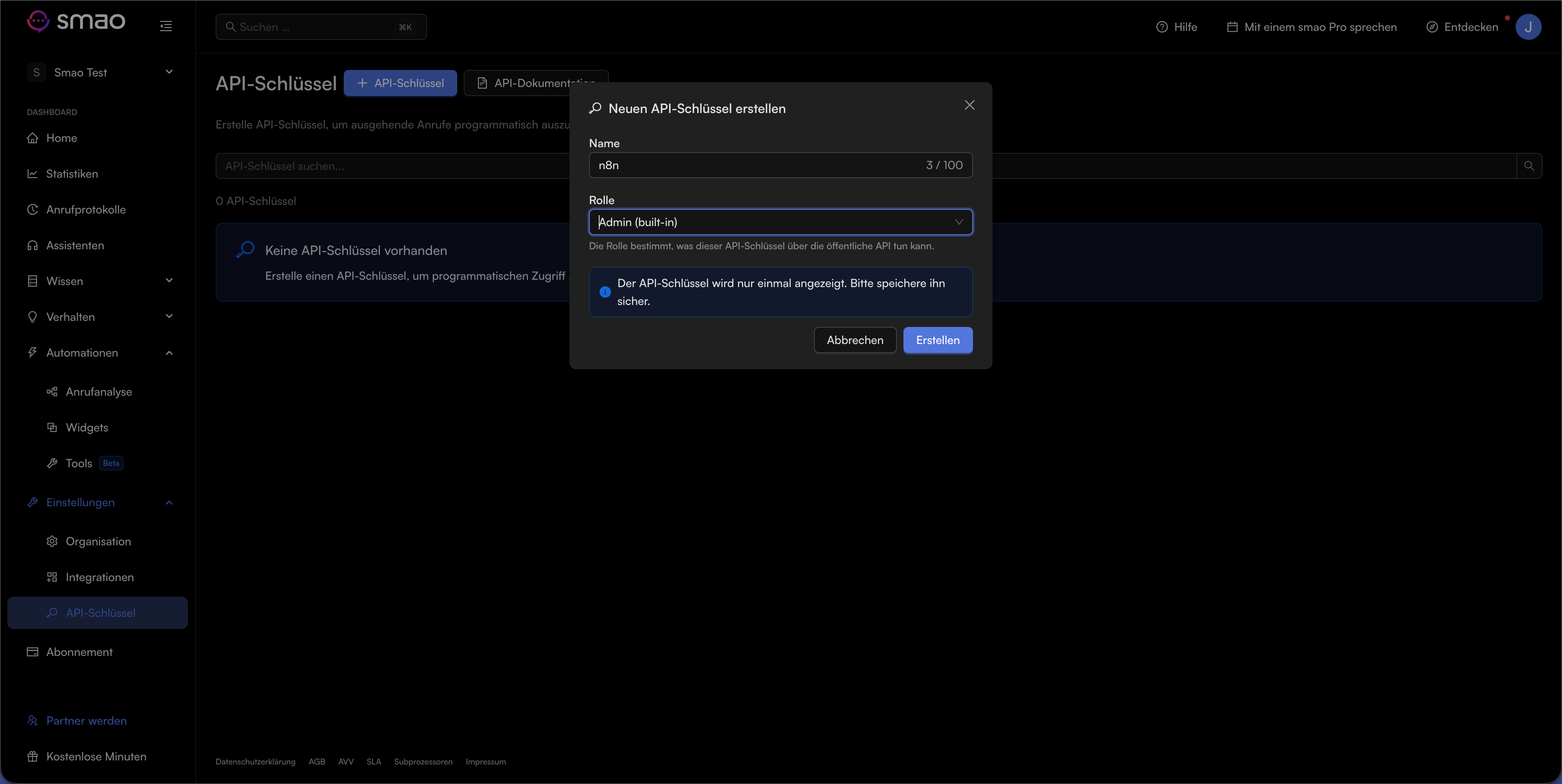Click the Widgets icon in sidebar
Viewport: 1562px width, 784px height.
pyautogui.click(x=52, y=427)
